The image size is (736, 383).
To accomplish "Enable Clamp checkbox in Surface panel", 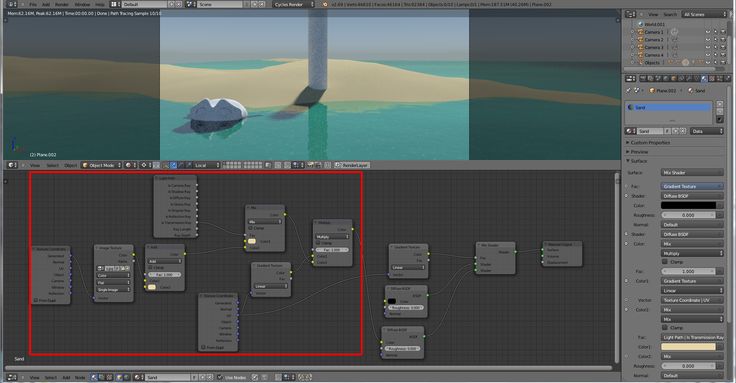I will click(665, 261).
